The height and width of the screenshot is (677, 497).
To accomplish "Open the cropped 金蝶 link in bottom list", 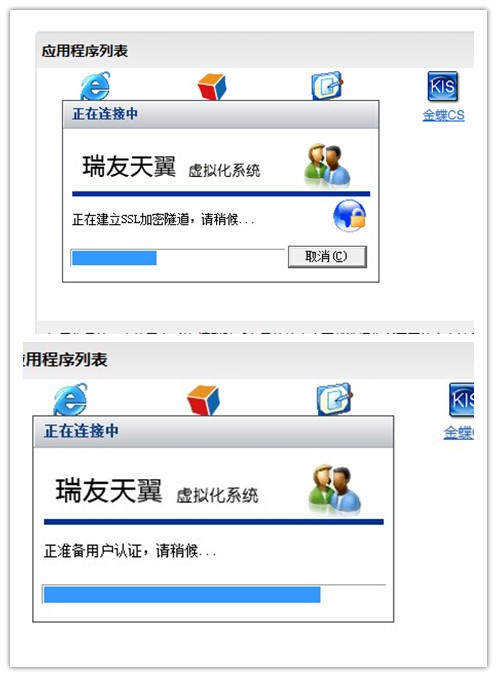I will (x=459, y=433).
